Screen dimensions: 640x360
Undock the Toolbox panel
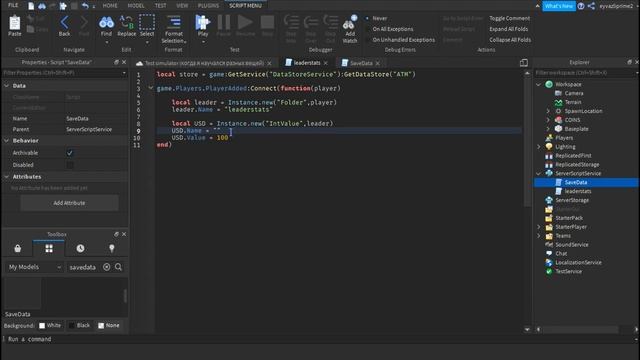[116, 234]
